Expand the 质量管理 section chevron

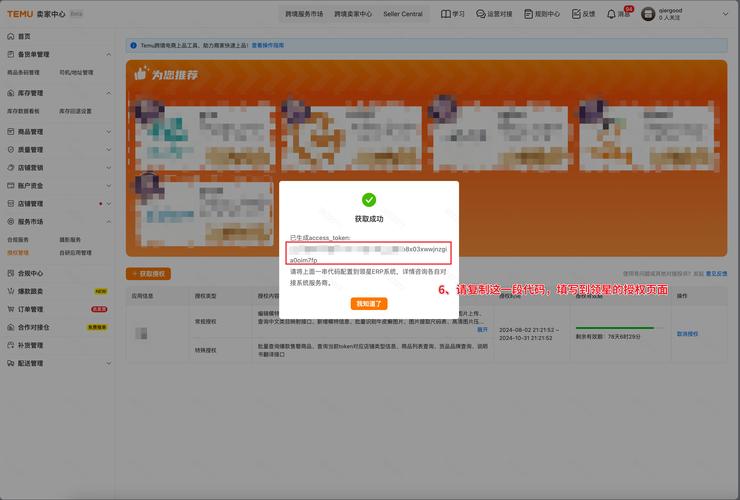coord(109,150)
